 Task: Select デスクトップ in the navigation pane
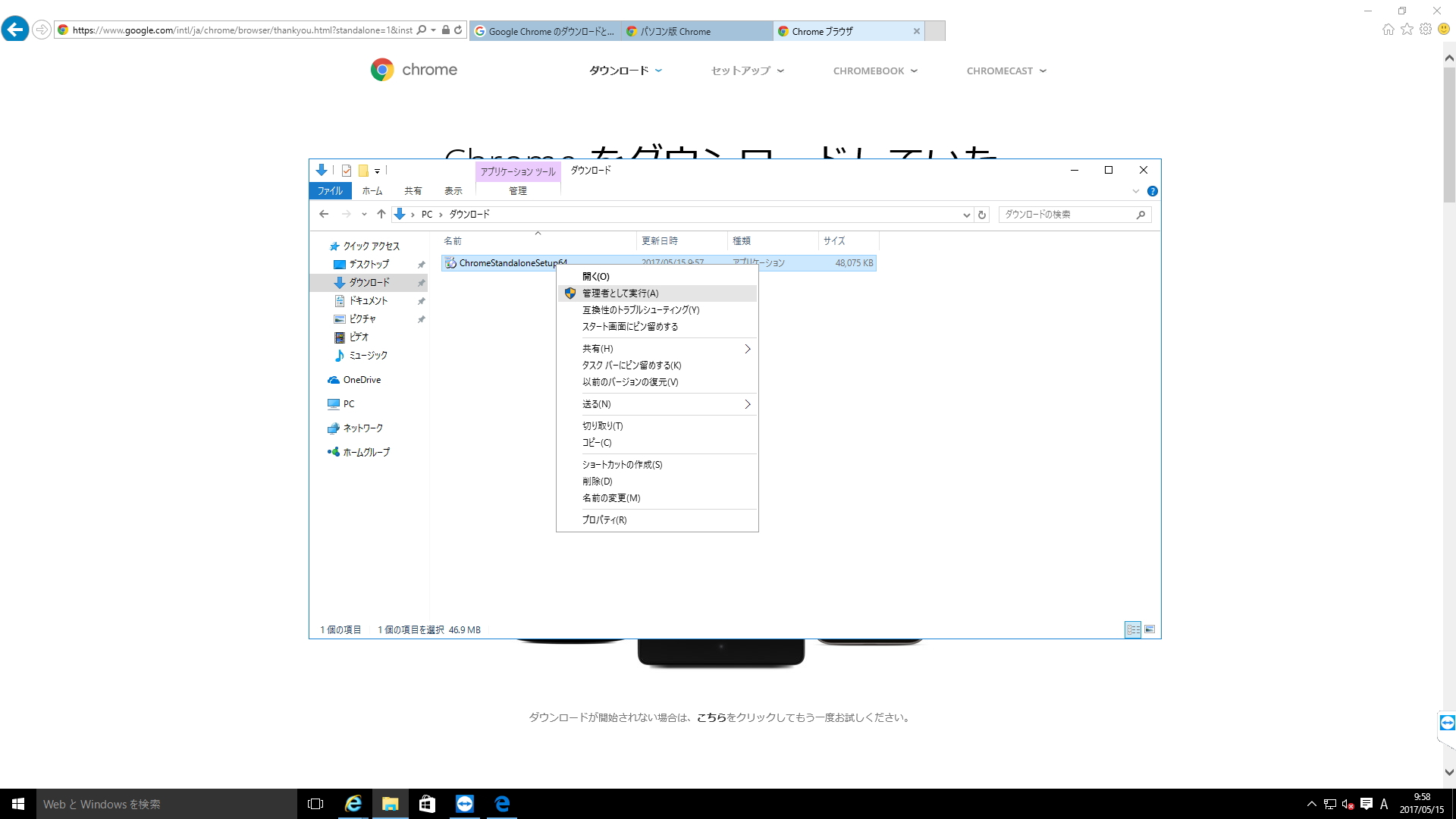pyautogui.click(x=369, y=265)
